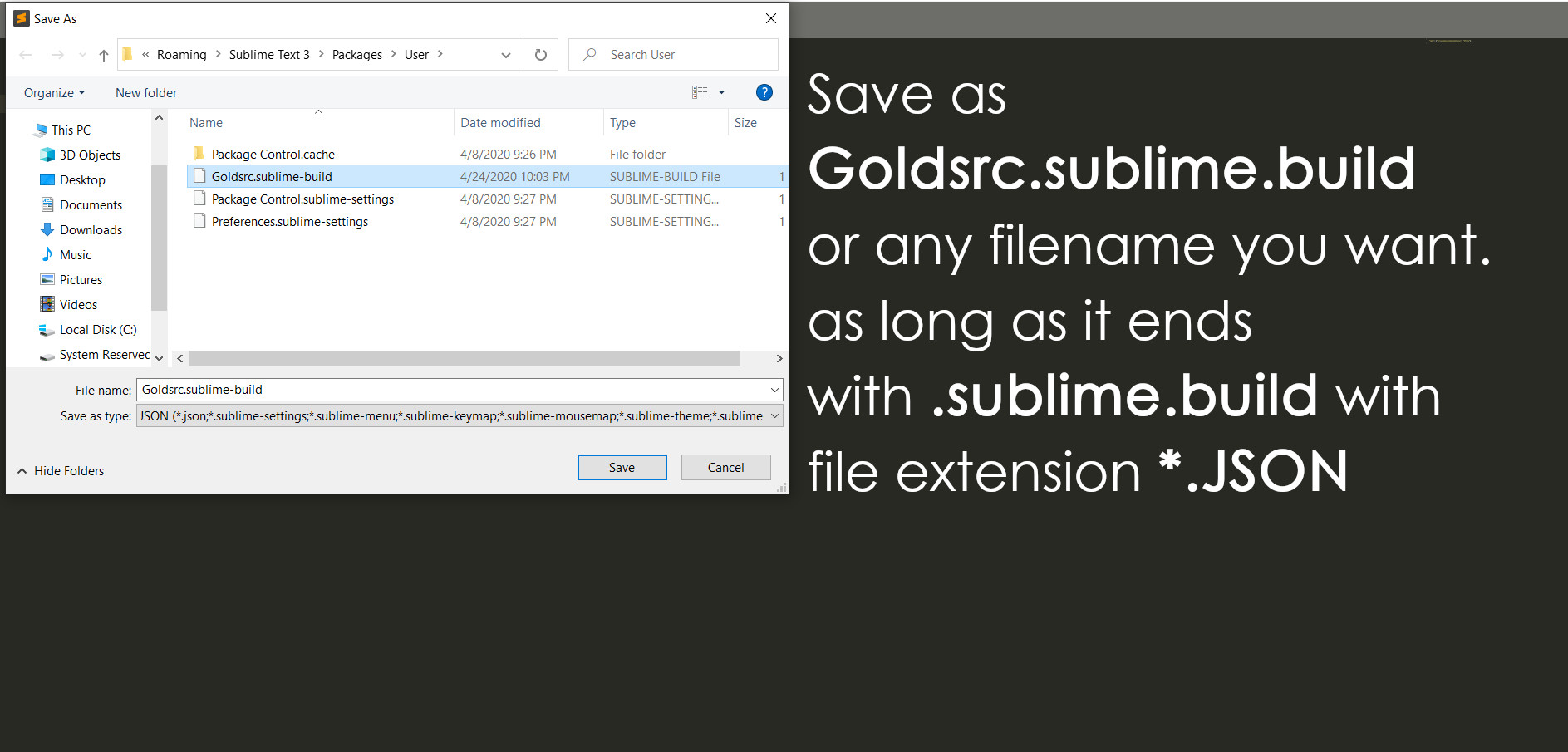Image resolution: width=1568 pixels, height=752 pixels.
Task: Click the Save button
Action: pos(622,467)
